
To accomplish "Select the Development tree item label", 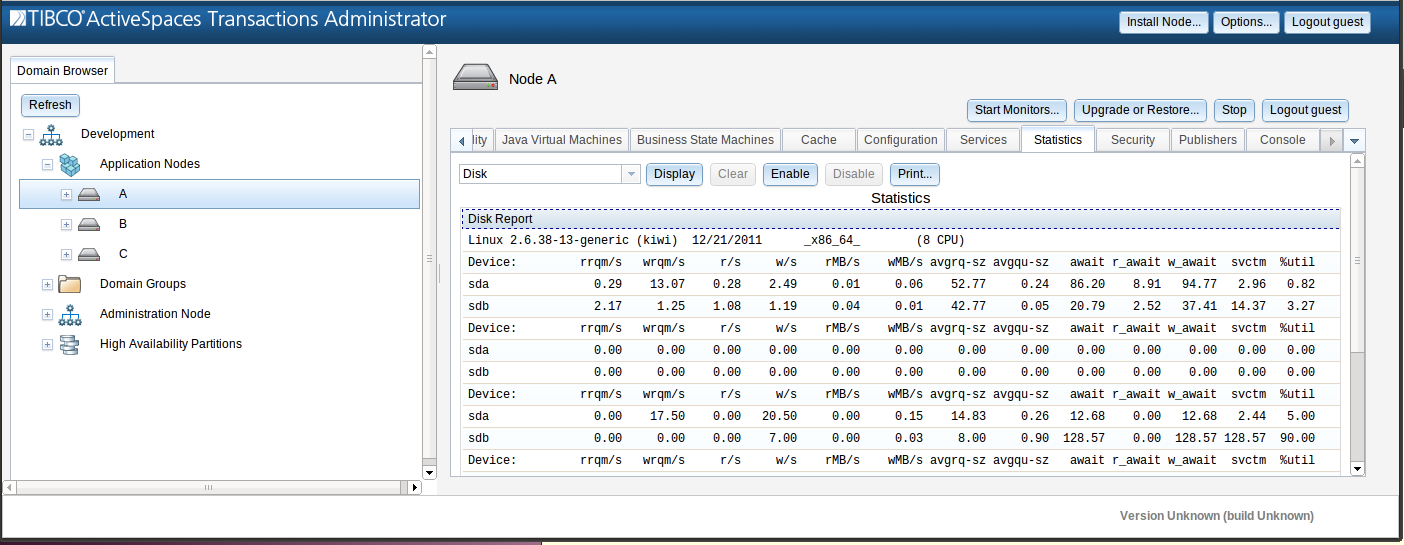I will 117,134.
